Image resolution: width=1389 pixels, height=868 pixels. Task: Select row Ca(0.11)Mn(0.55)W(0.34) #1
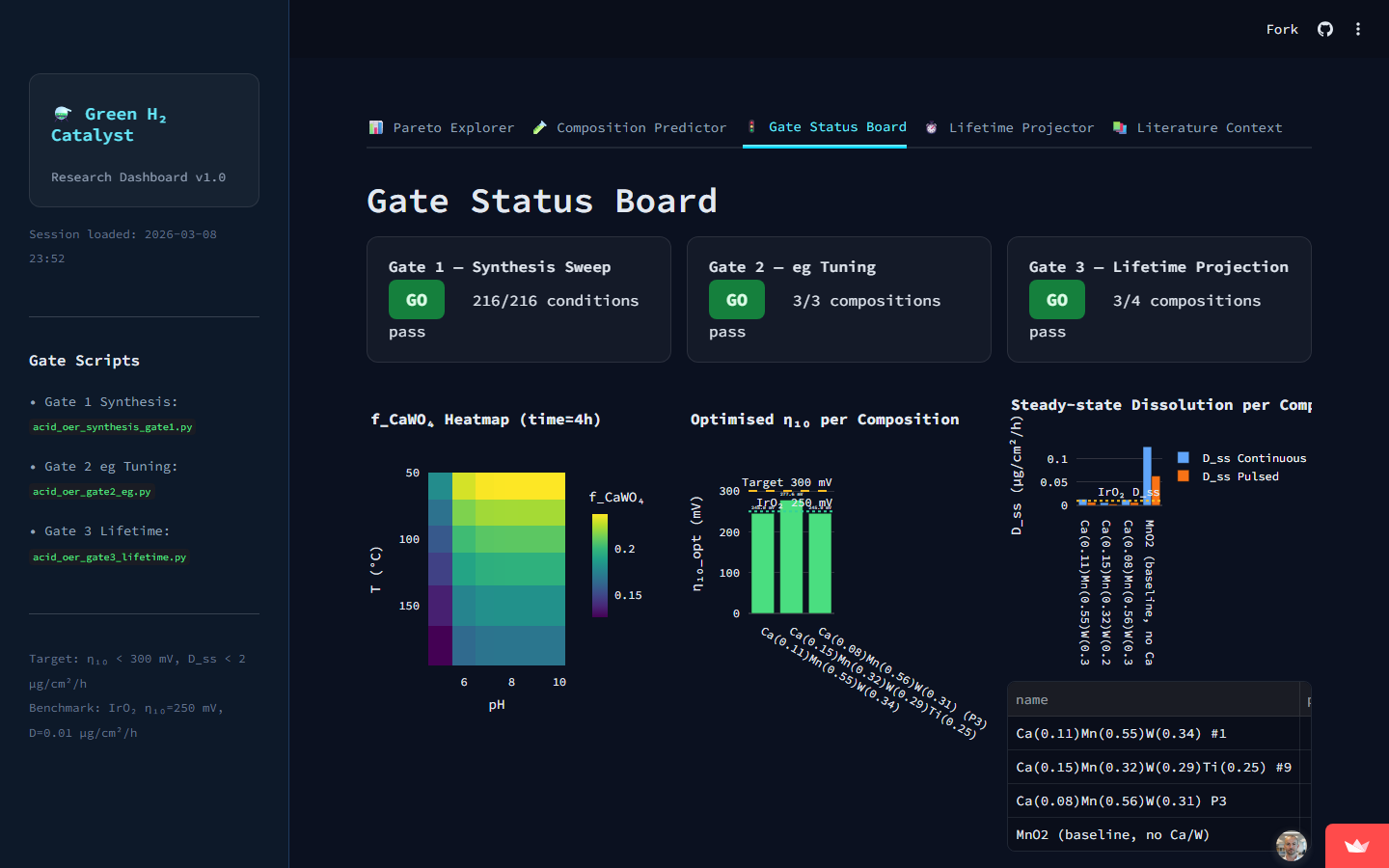click(1154, 733)
